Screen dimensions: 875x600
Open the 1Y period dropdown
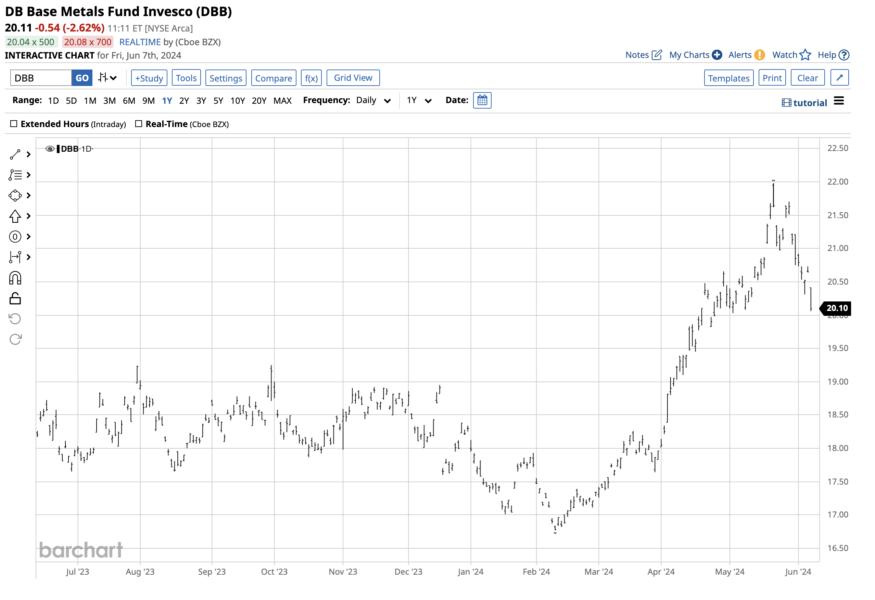[x=419, y=100]
